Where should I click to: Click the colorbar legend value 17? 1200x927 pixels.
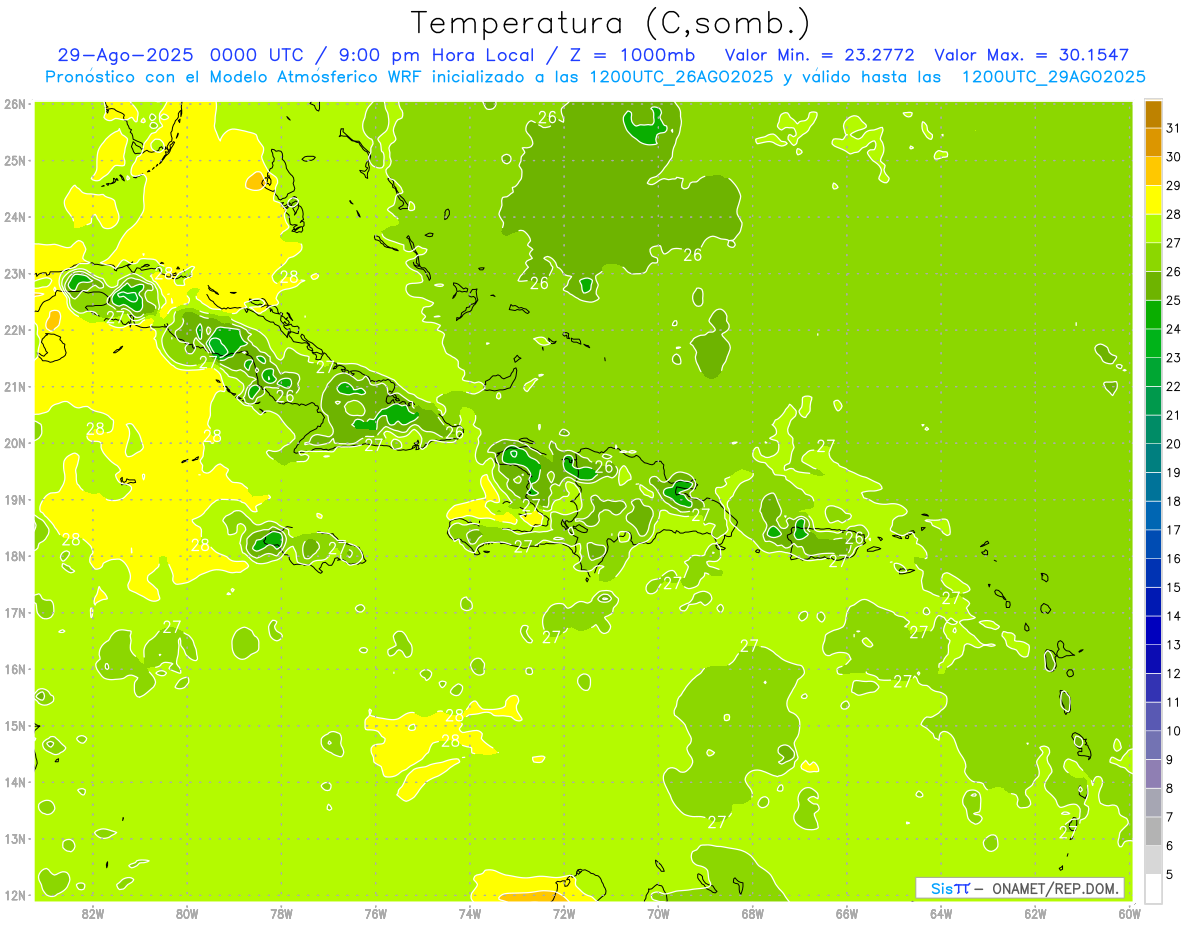pyautogui.click(x=1173, y=530)
